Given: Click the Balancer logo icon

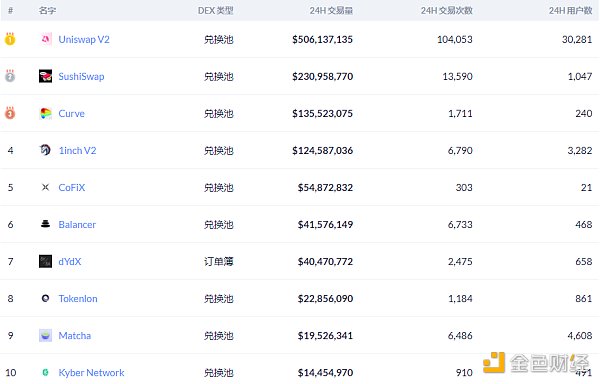Looking at the screenshot, I should (46, 224).
